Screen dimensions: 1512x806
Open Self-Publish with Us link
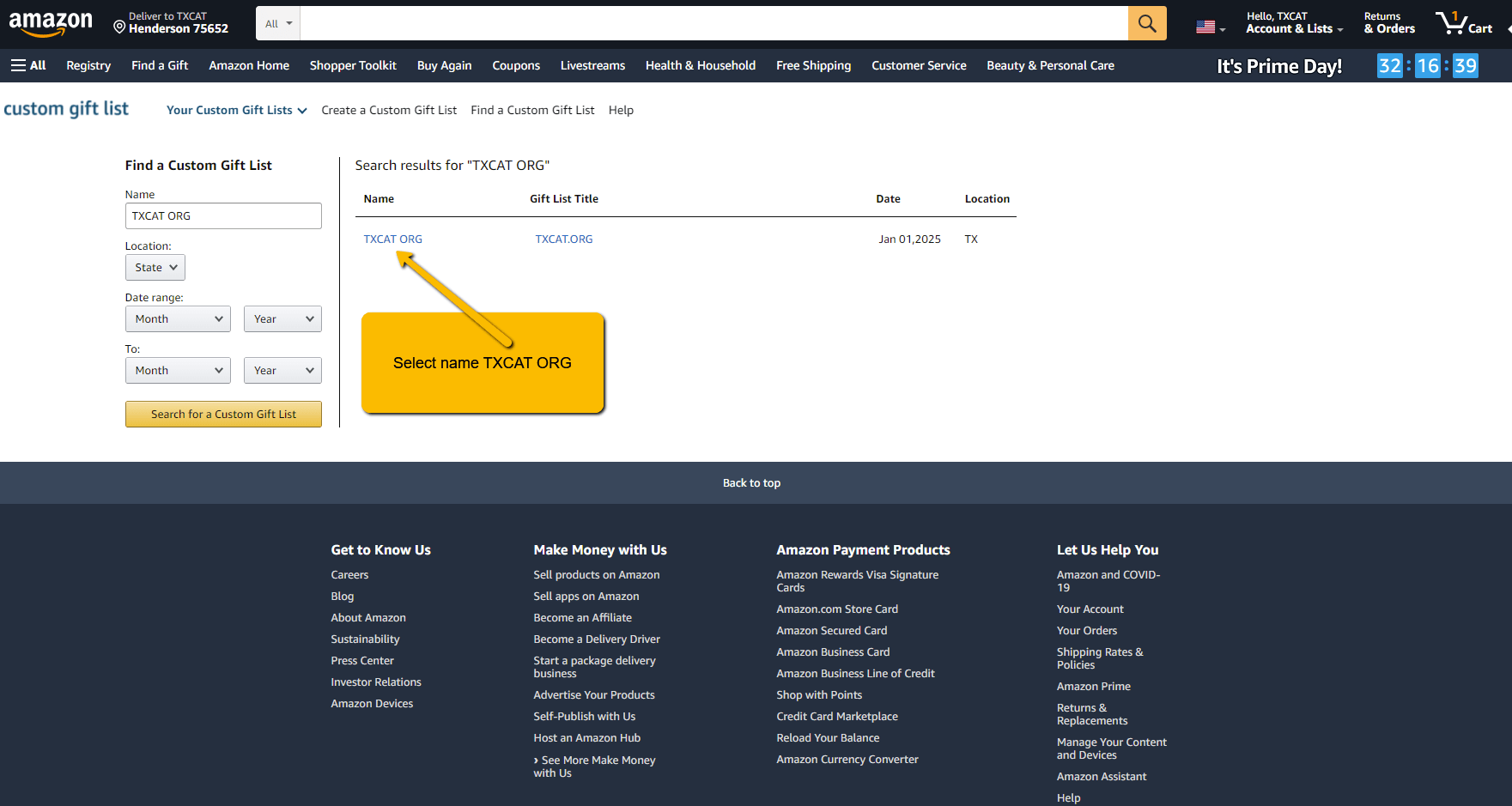click(585, 717)
